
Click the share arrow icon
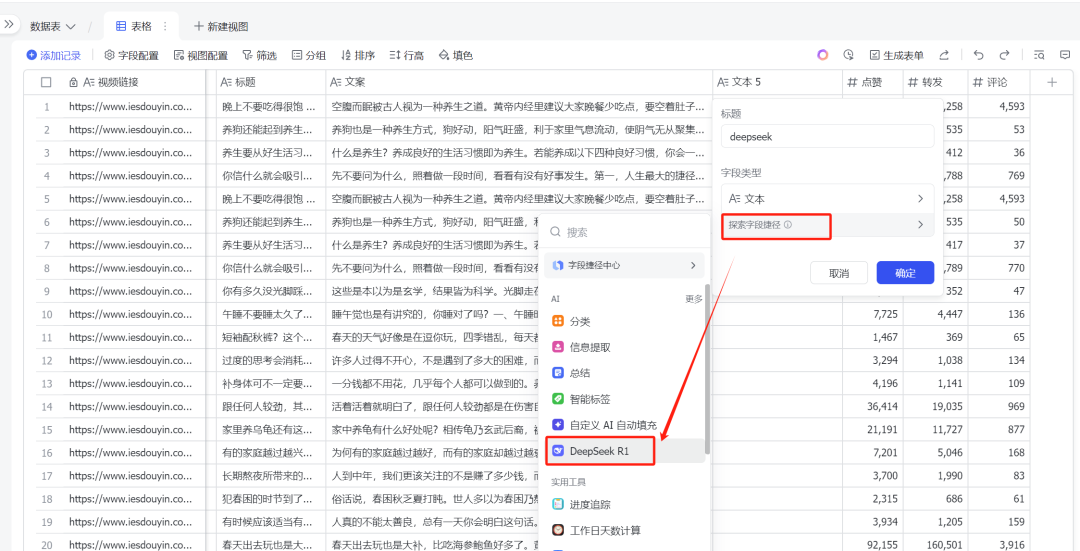pyautogui.click(x=944, y=55)
